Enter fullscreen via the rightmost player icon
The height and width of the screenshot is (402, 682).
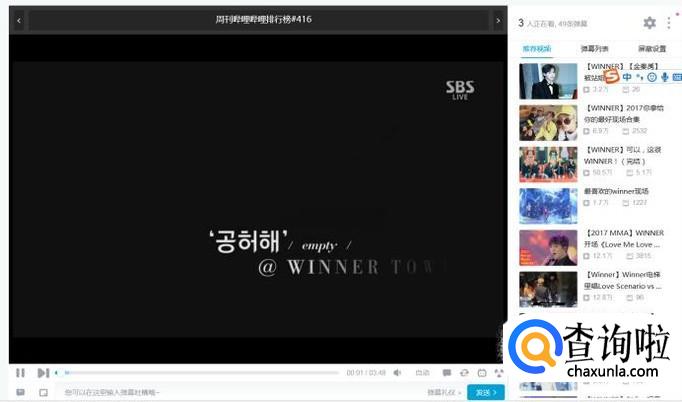click(x=498, y=373)
